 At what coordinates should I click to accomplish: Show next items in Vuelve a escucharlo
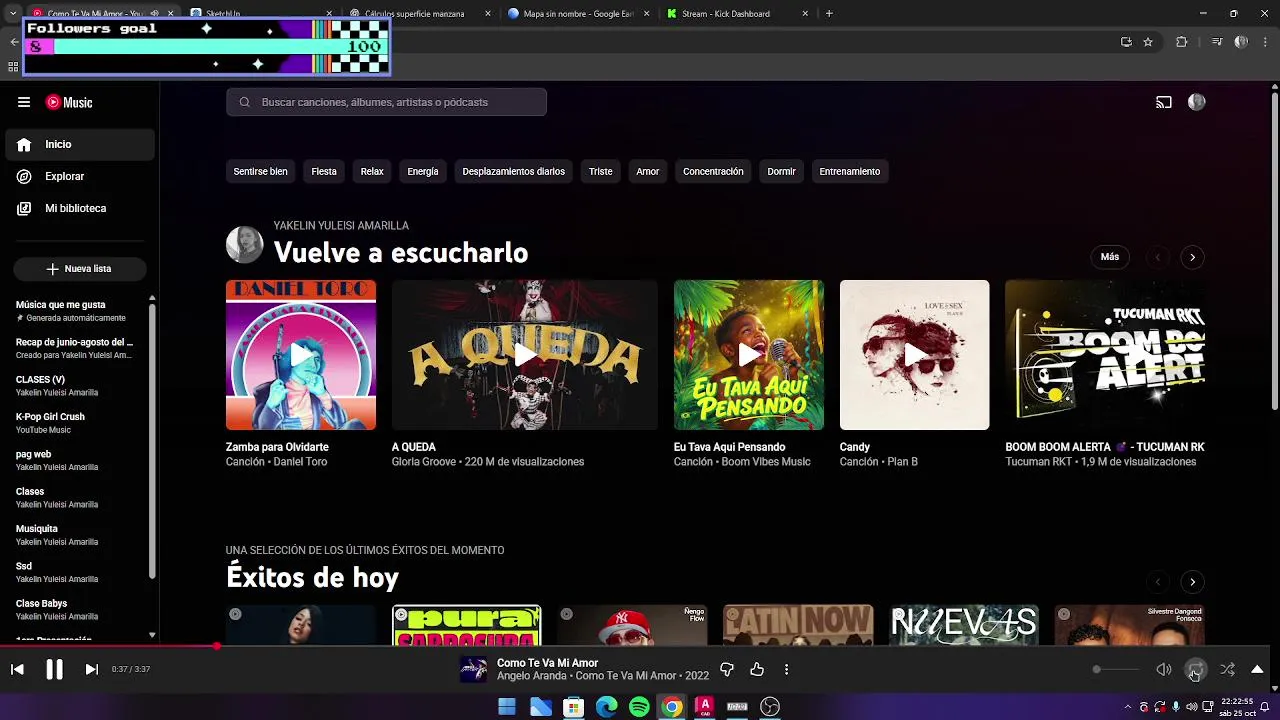click(x=1192, y=257)
